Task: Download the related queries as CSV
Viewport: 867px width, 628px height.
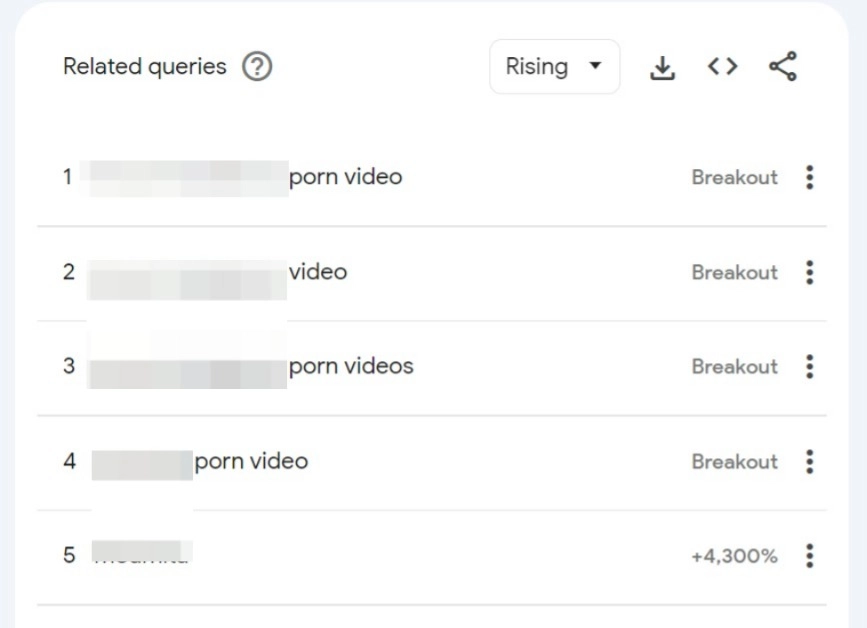Action: coord(662,67)
